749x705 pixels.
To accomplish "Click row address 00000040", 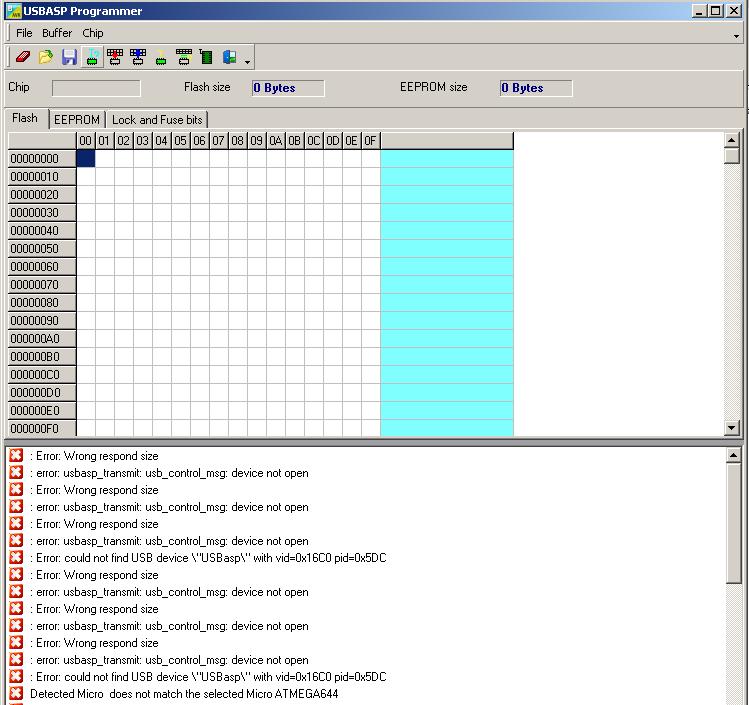I will pyautogui.click(x=42, y=231).
